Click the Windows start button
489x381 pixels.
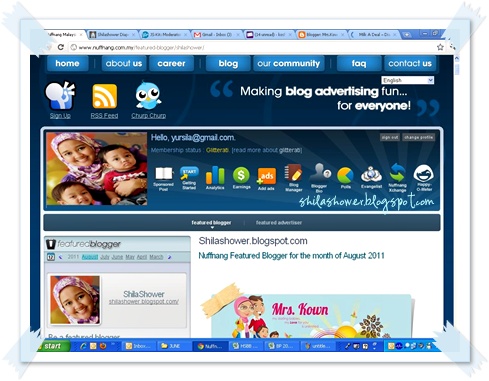point(53,346)
